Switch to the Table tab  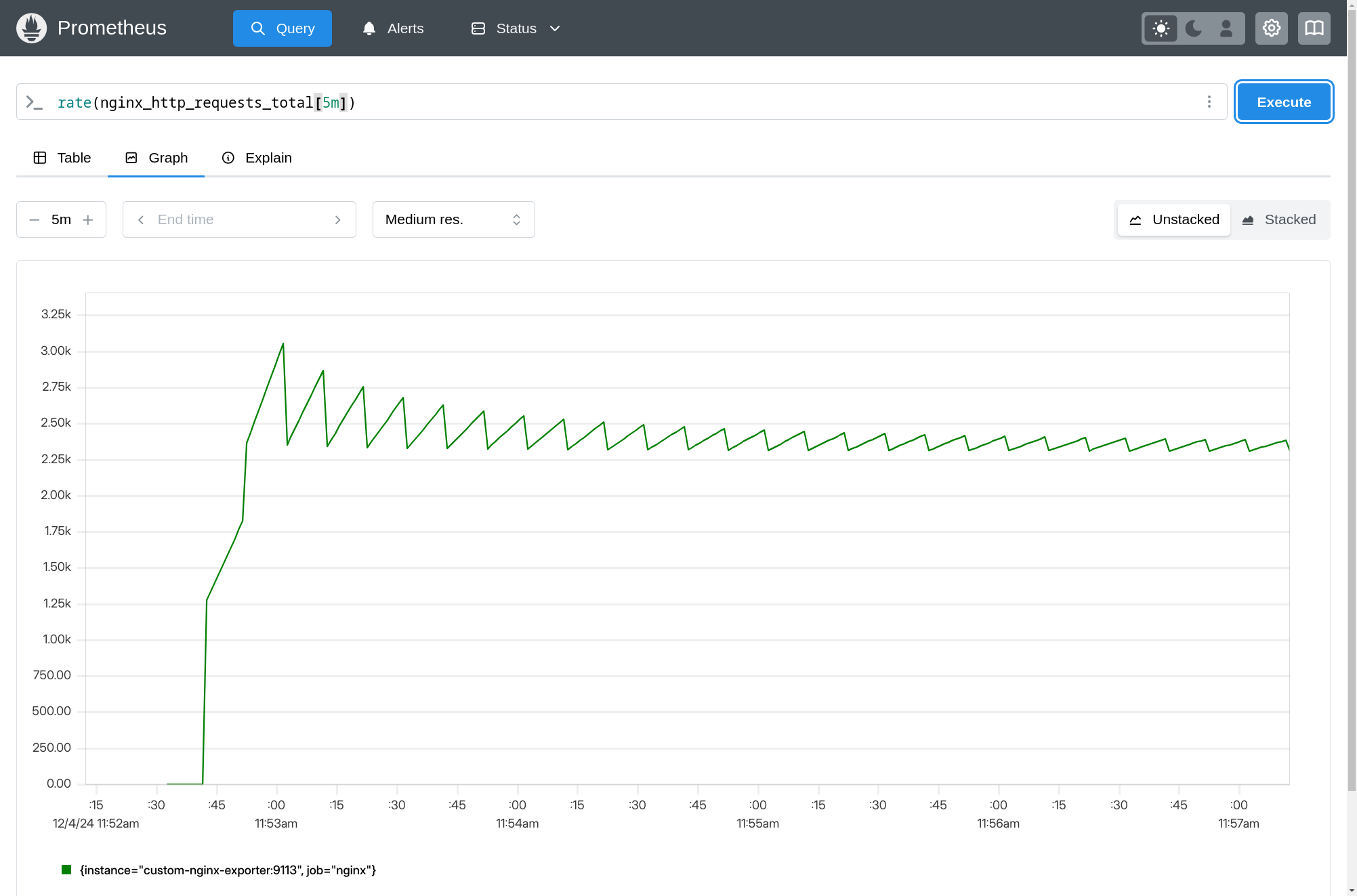(x=62, y=158)
